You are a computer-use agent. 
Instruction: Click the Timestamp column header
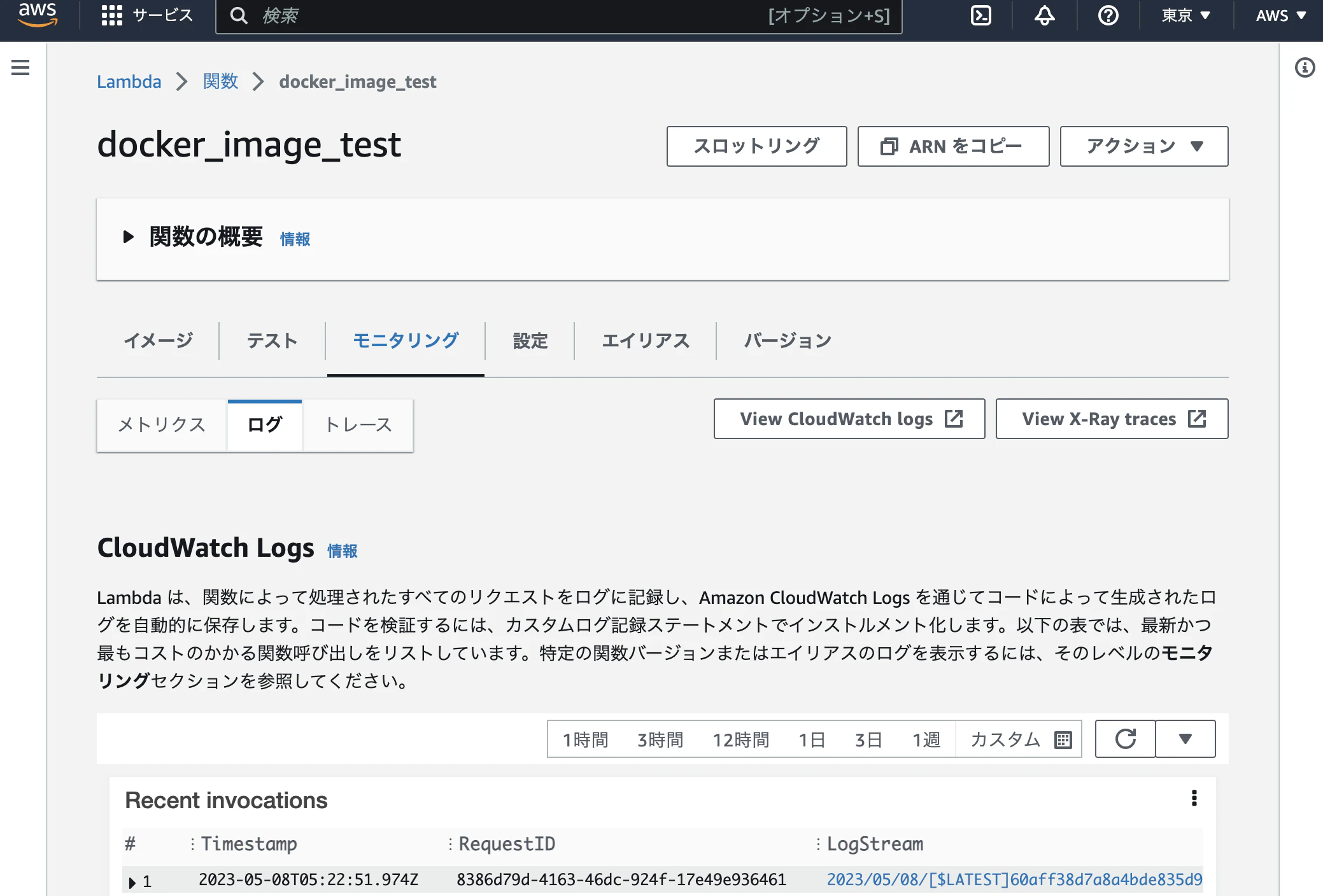(249, 844)
